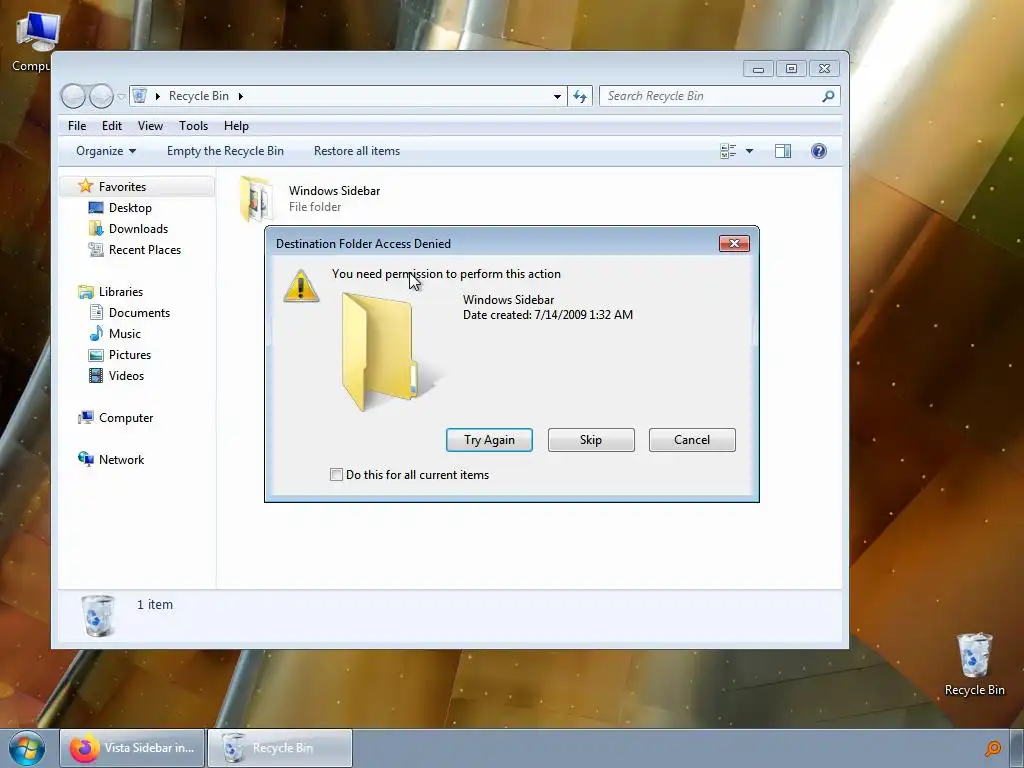Switch to Firefox 'Vista Sidebar in...' taskbar button
This screenshot has width=1024, height=768.
click(x=133, y=748)
